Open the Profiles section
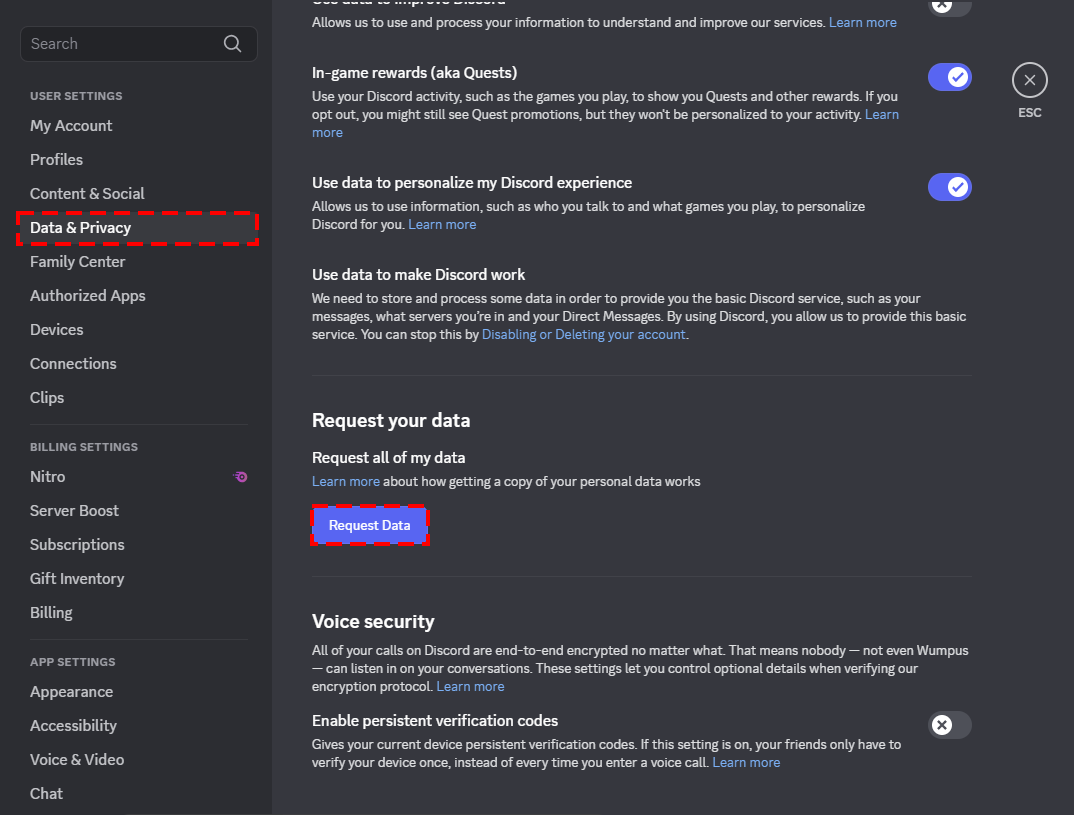This screenshot has height=815, width=1074. coord(56,159)
